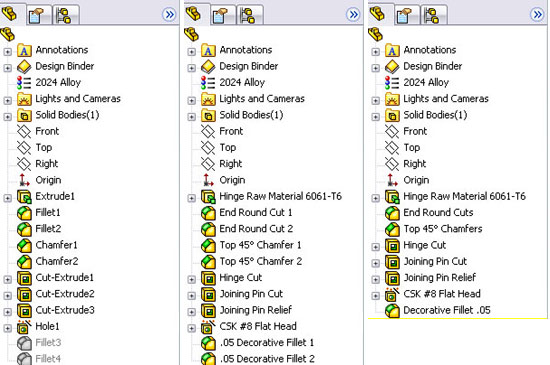Select 'Hinge Cut' label in right panel
550x365 pixels.
[424, 245]
